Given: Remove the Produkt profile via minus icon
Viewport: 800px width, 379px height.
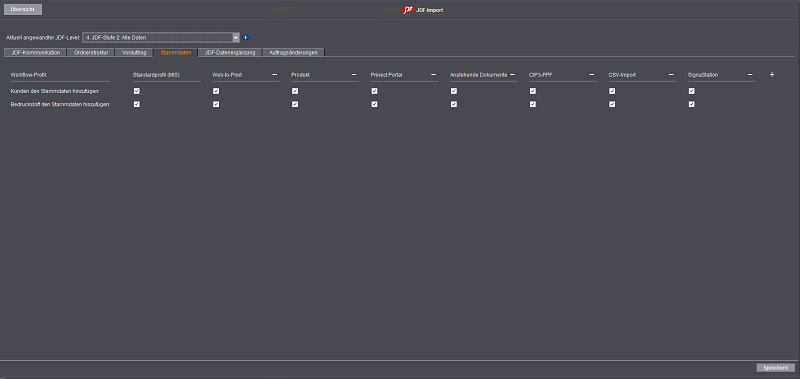Looking at the screenshot, I should [x=354, y=74].
